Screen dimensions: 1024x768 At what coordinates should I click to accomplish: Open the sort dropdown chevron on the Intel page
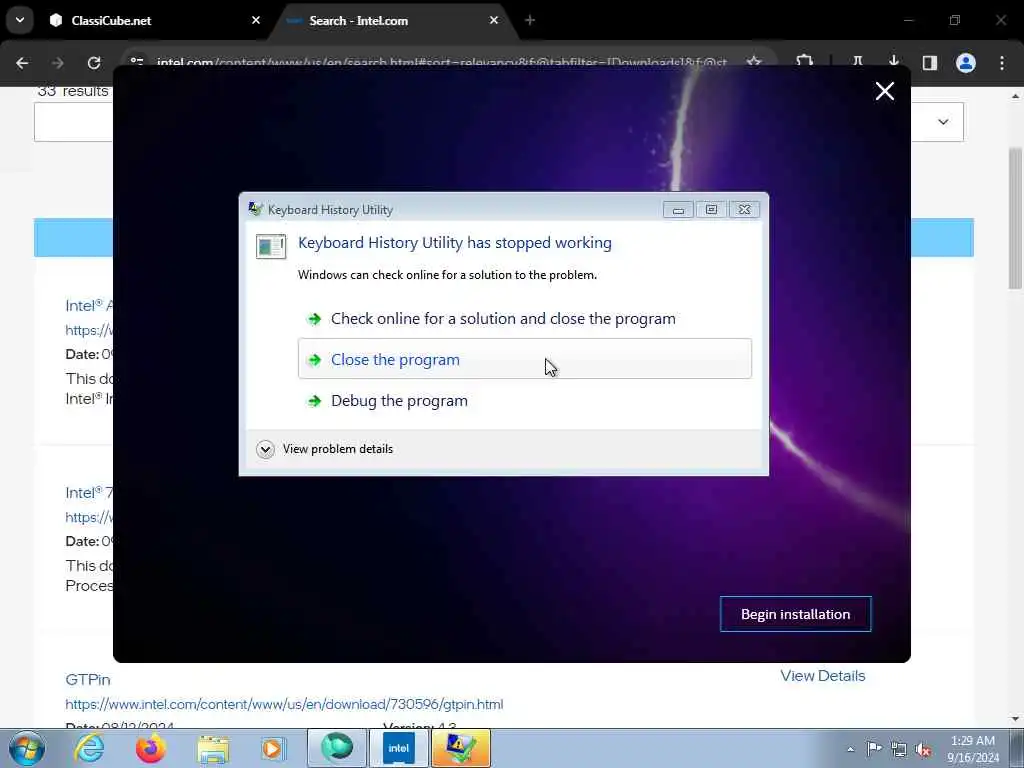click(943, 121)
